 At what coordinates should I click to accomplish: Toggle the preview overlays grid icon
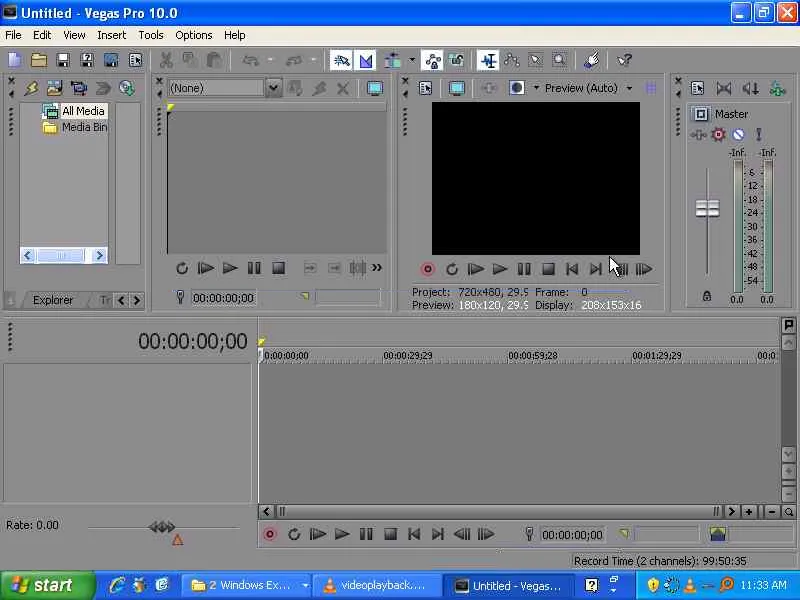(x=651, y=88)
